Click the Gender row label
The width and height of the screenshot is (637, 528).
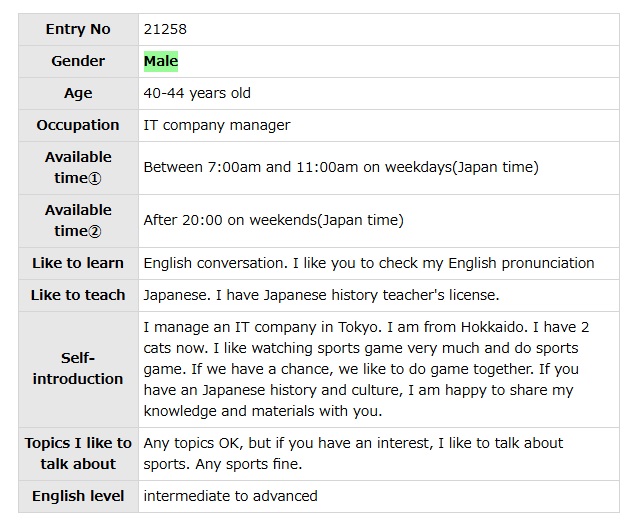click(x=78, y=61)
